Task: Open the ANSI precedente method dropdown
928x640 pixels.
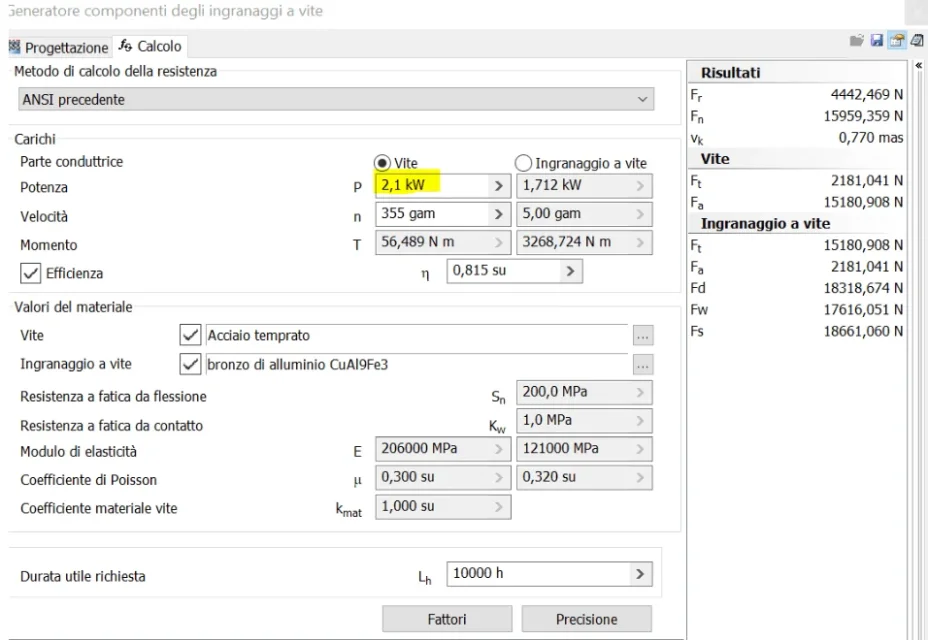Action: click(336, 99)
